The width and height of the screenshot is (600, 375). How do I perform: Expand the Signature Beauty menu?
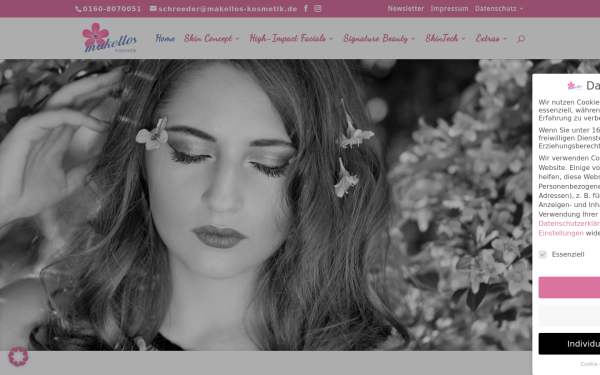379,38
